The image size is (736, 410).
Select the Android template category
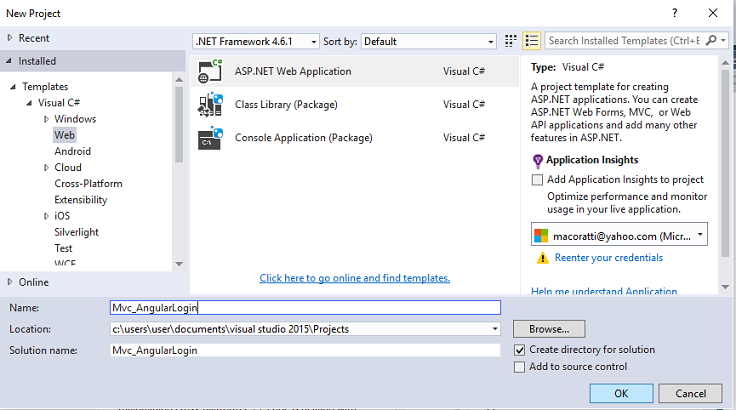point(72,151)
